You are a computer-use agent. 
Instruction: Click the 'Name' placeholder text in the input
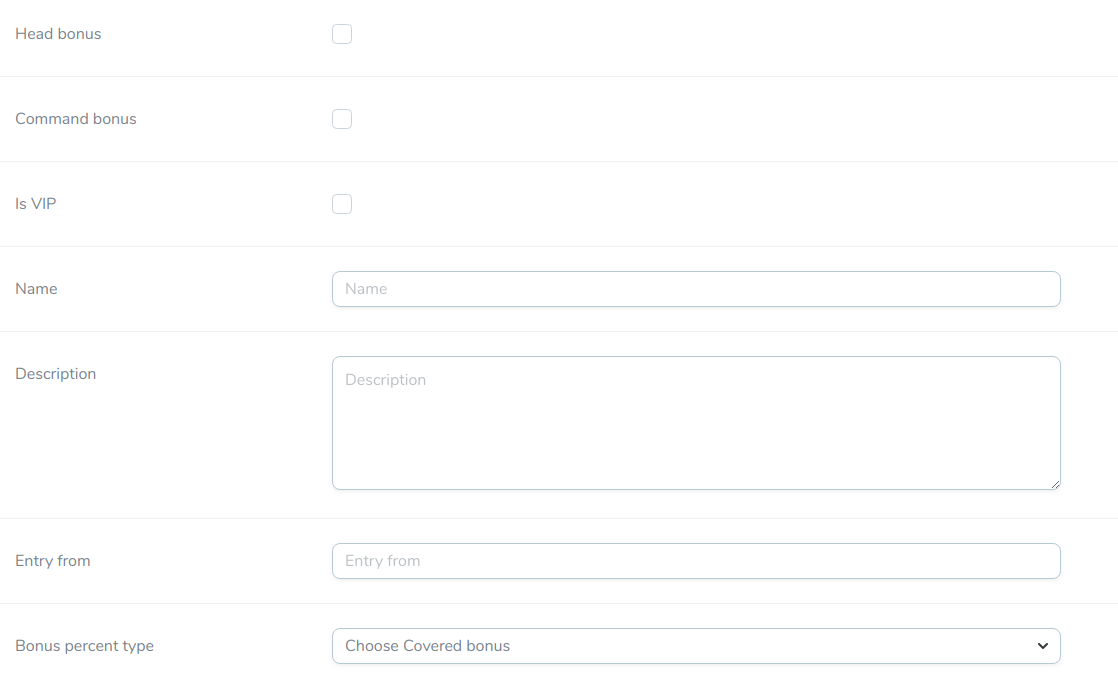pyautogui.click(x=366, y=289)
